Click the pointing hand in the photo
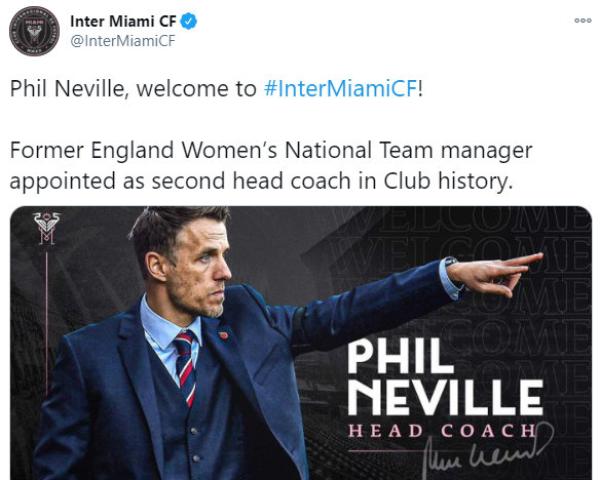The height and width of the screenshot is (480, 600). point(496,274)
